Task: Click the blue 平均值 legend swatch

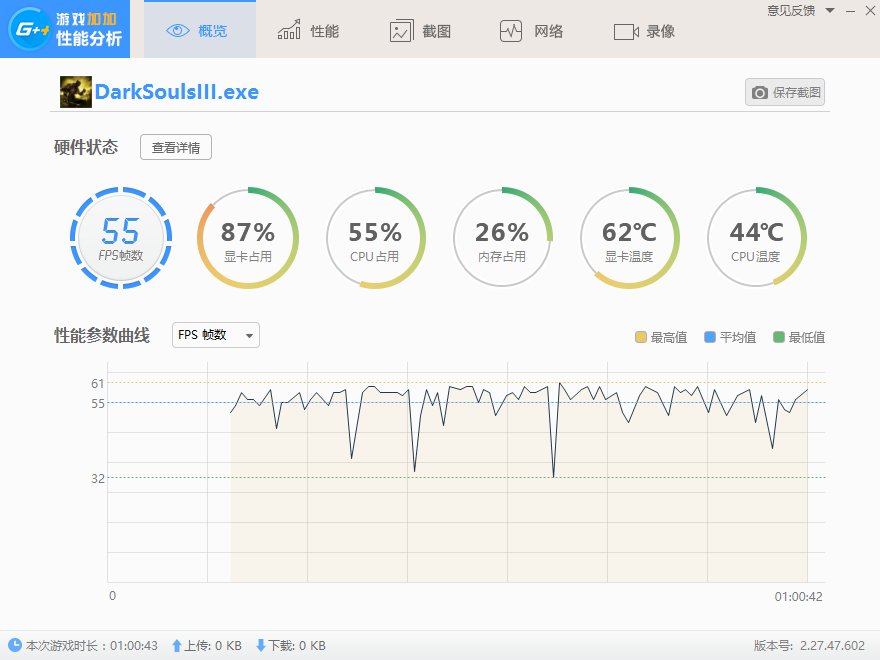Action: click(x=709, y=337)
